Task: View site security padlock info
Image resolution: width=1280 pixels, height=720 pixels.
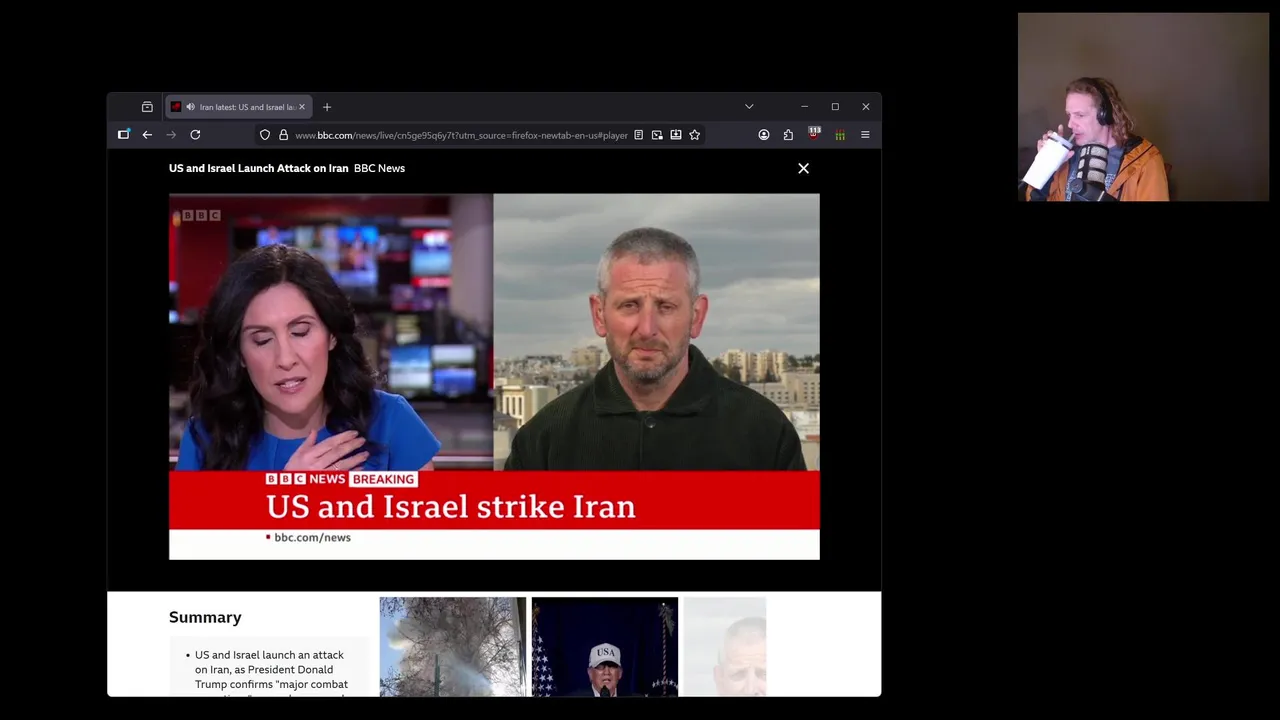Action: 284,135
